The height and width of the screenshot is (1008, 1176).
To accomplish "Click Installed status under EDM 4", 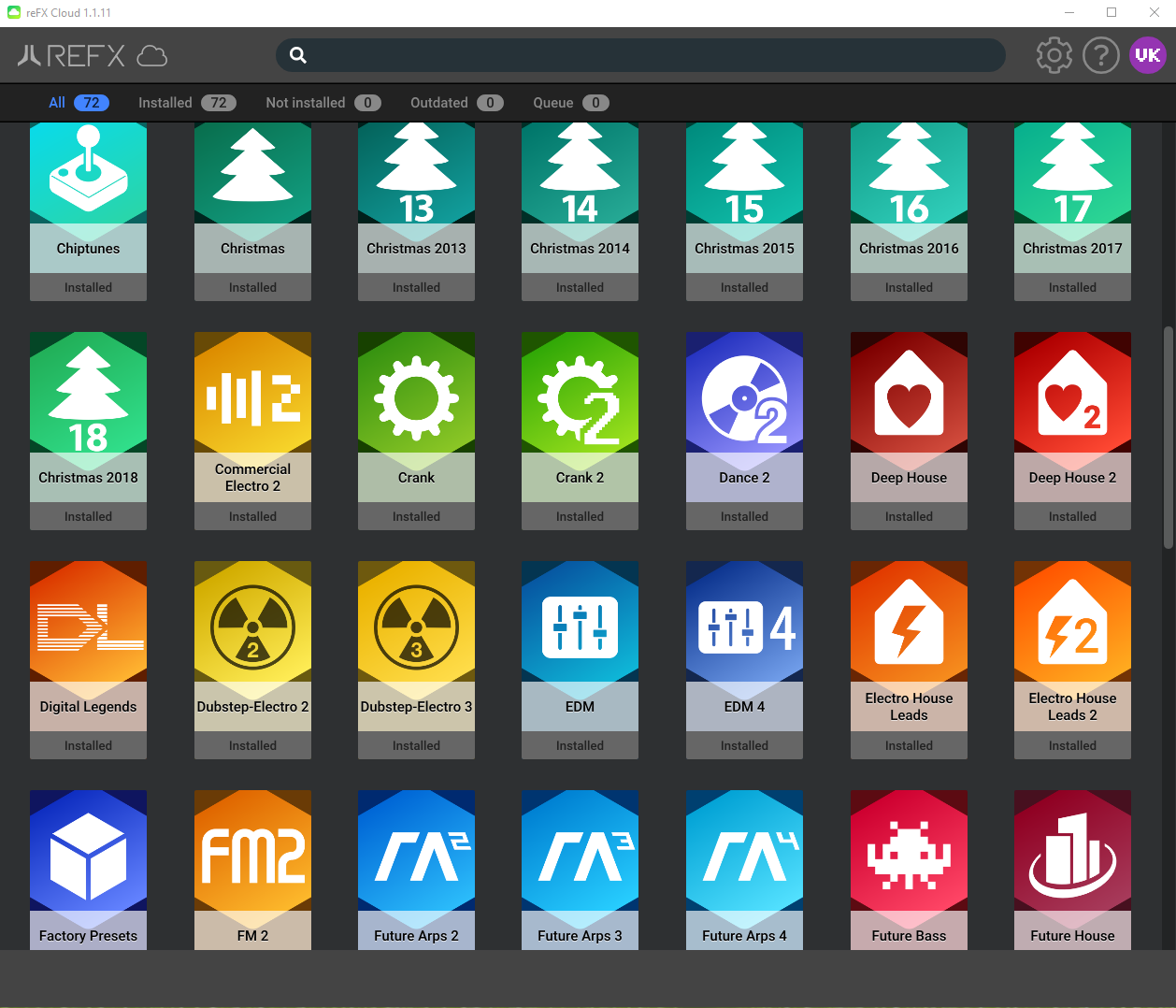I will coord(744,745).
